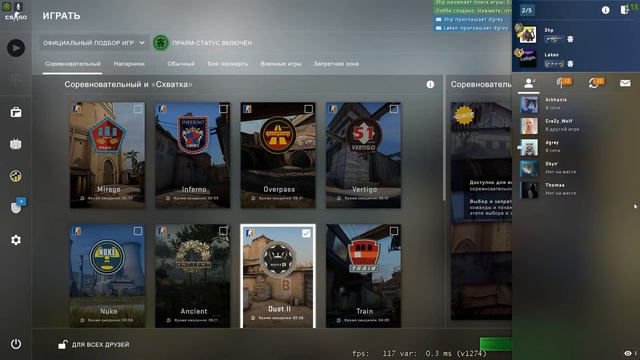Image resolution: width=640 pixels, height=360 pixels.
Task: Click the power quit icon
Action: [x=16, y=344]
